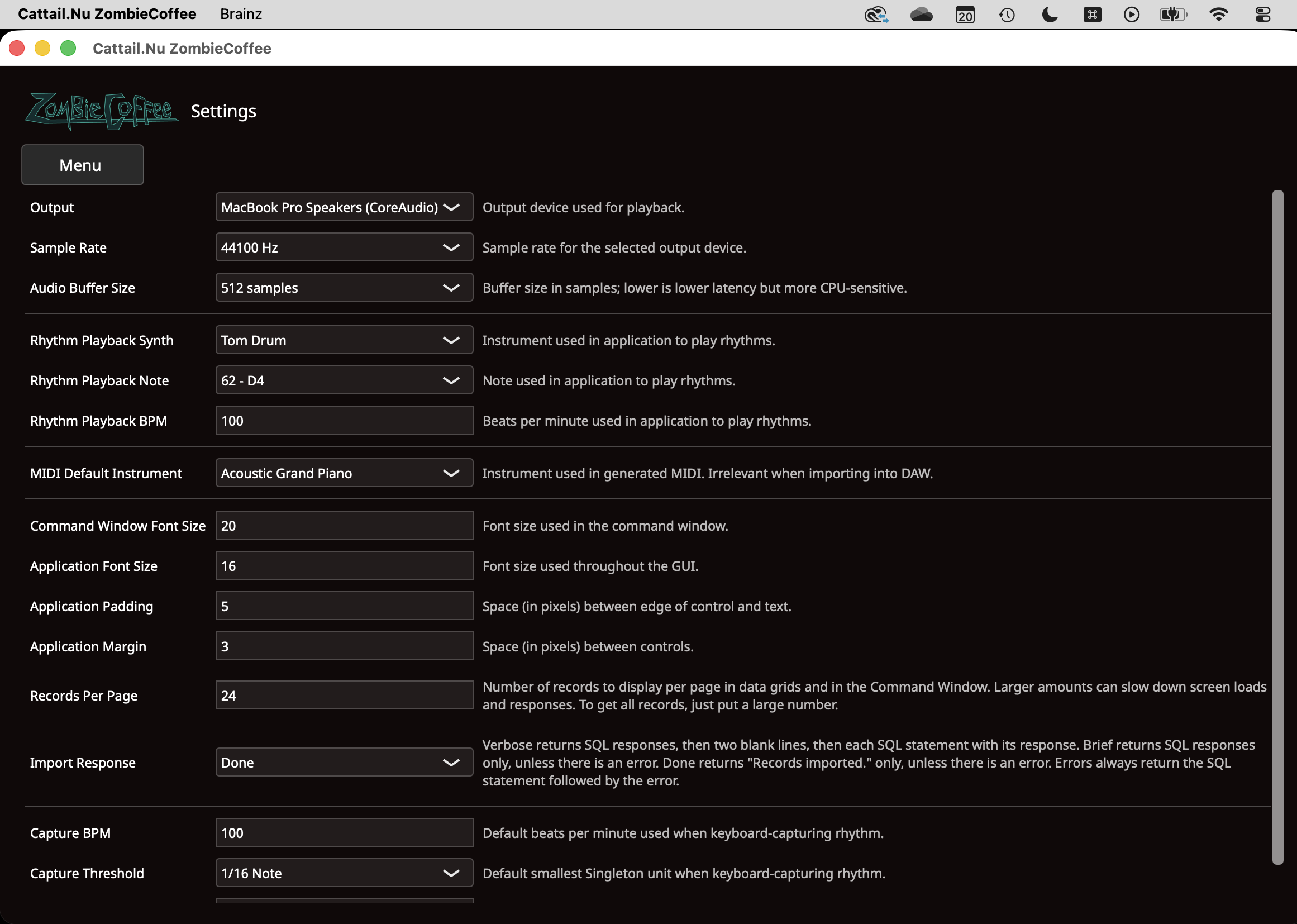Viewport: 1297px width, 924px height.
Task: Open Cattail.Nu ZombieCoffee app menu
Action: pos(107,13)
